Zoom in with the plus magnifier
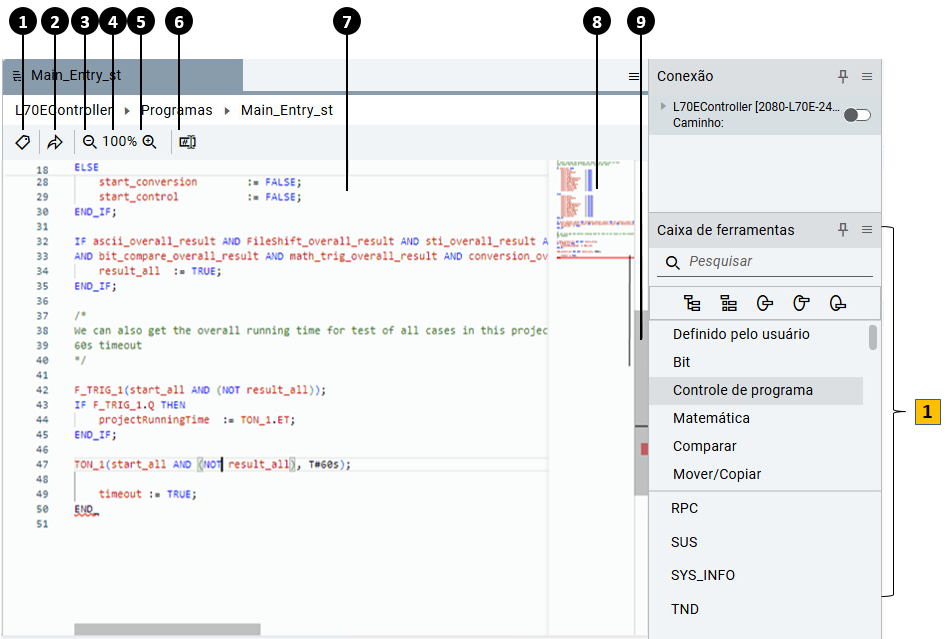This screenshot has width=947, height=639. [x=149, y=142]
